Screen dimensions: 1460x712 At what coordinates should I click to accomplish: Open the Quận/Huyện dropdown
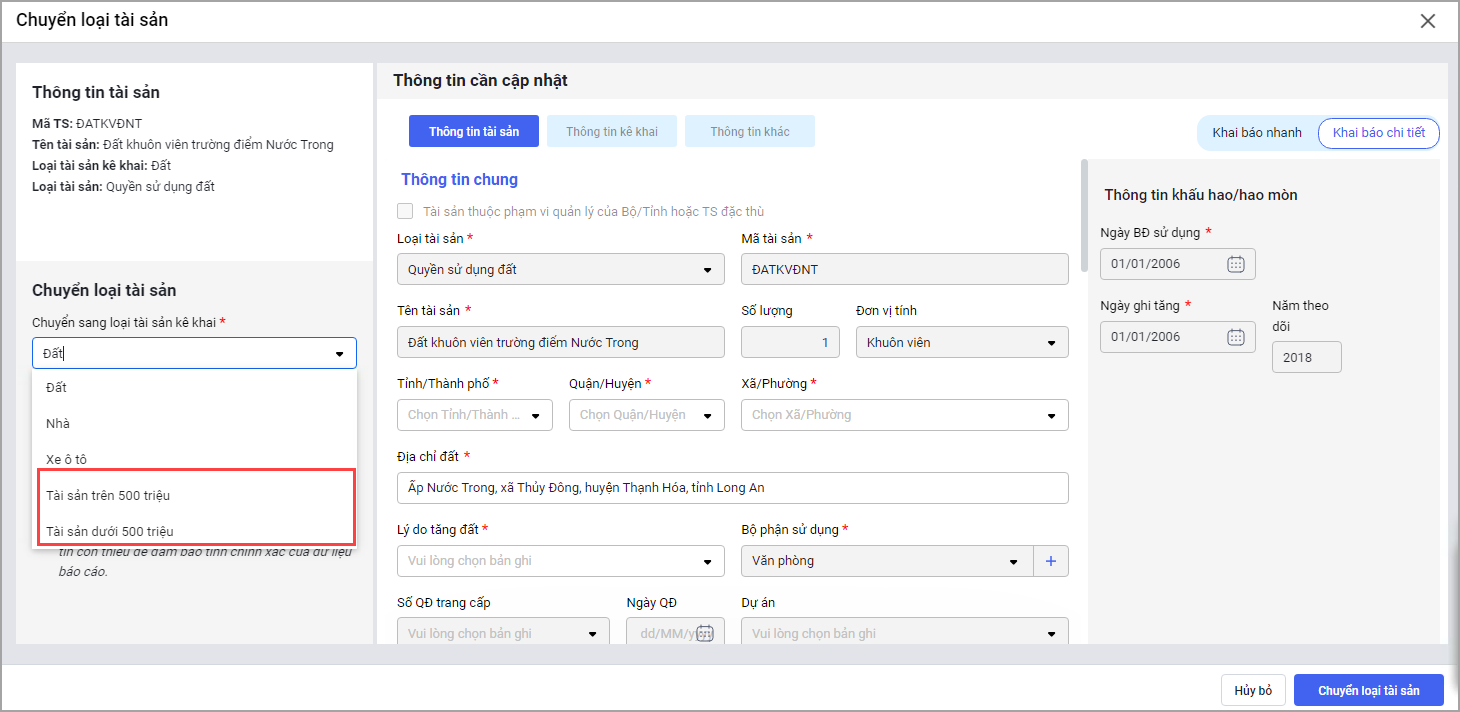pyautogui.click(x=708, y=415)
